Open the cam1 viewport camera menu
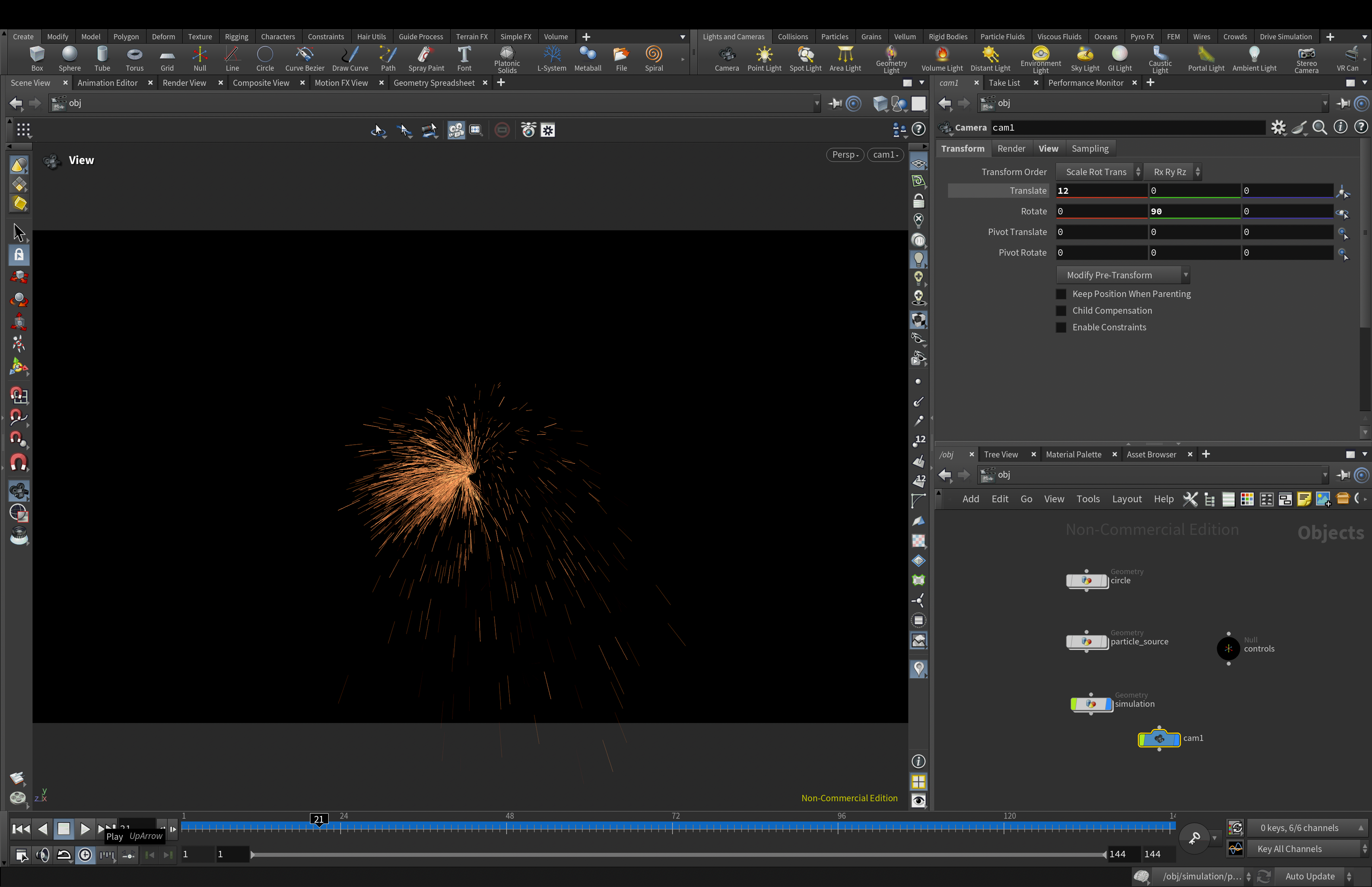The height and width of the screenshot is (887, 1372). coord(885,155)
